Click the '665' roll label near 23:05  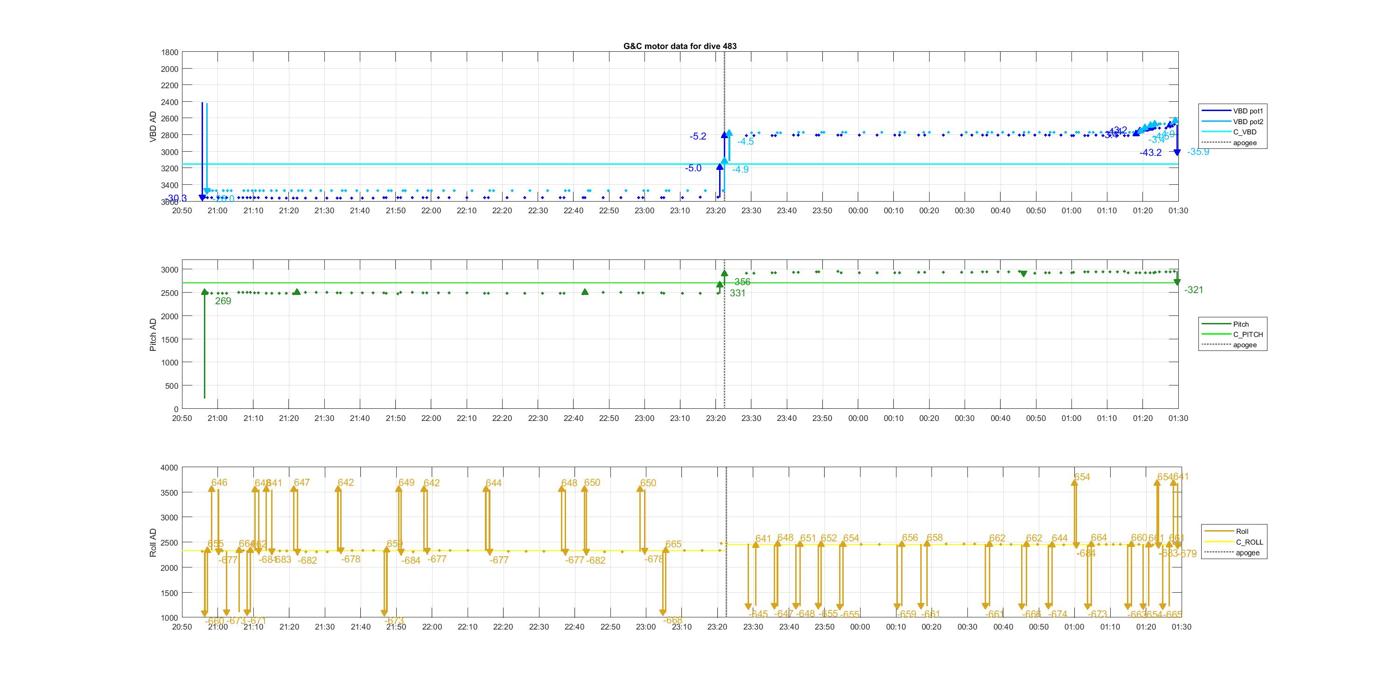click(x=674, y=545)
